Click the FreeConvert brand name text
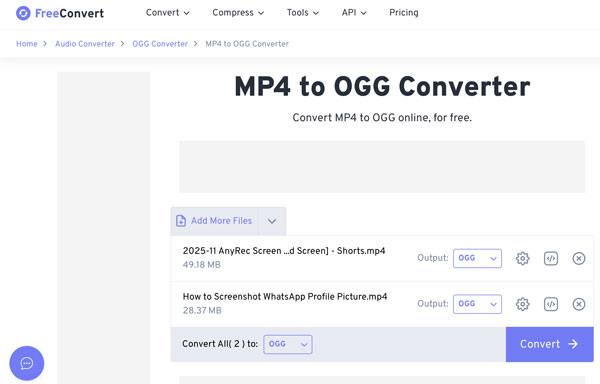 coord(69,13)
